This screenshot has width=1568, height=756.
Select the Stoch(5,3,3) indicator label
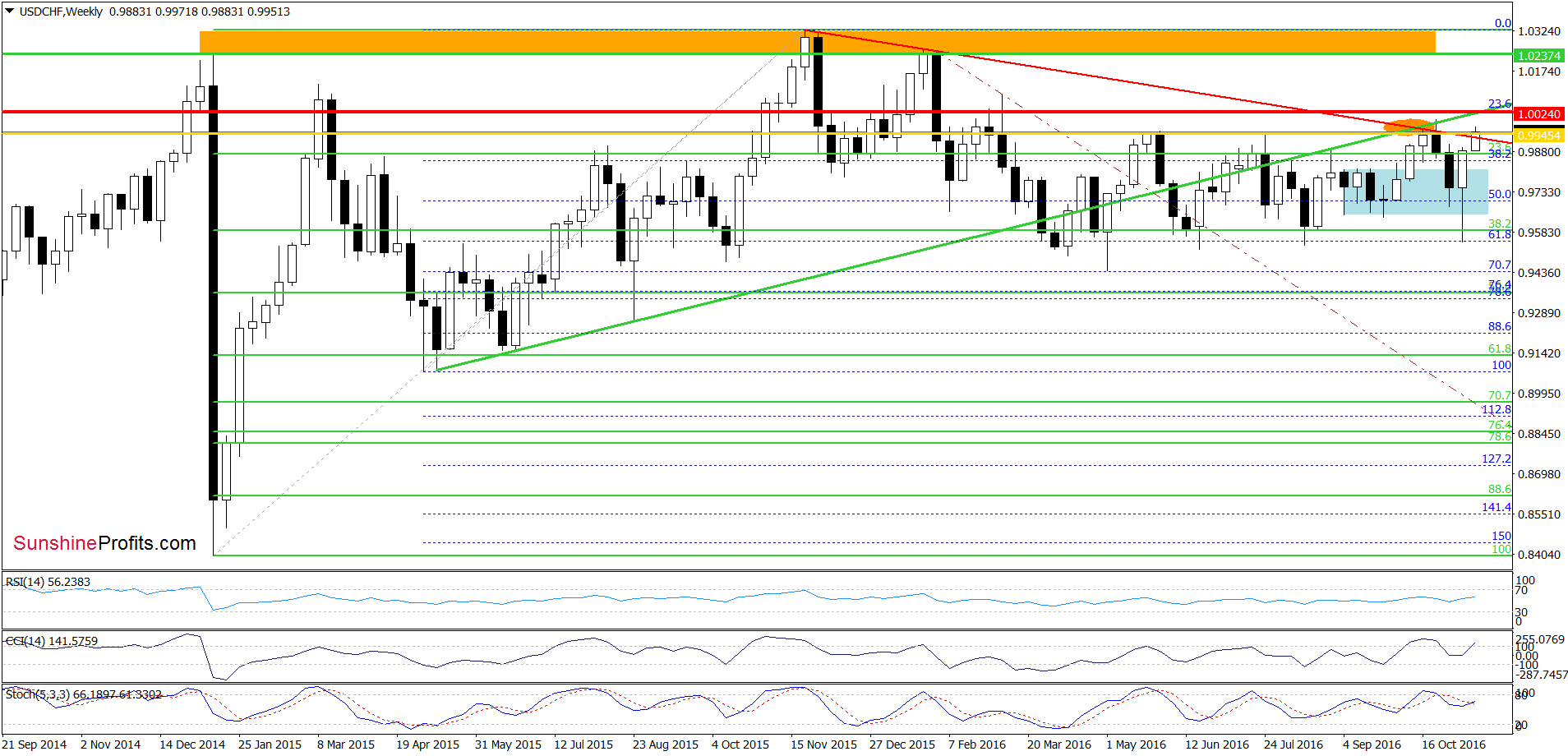(x=84, y=694)
